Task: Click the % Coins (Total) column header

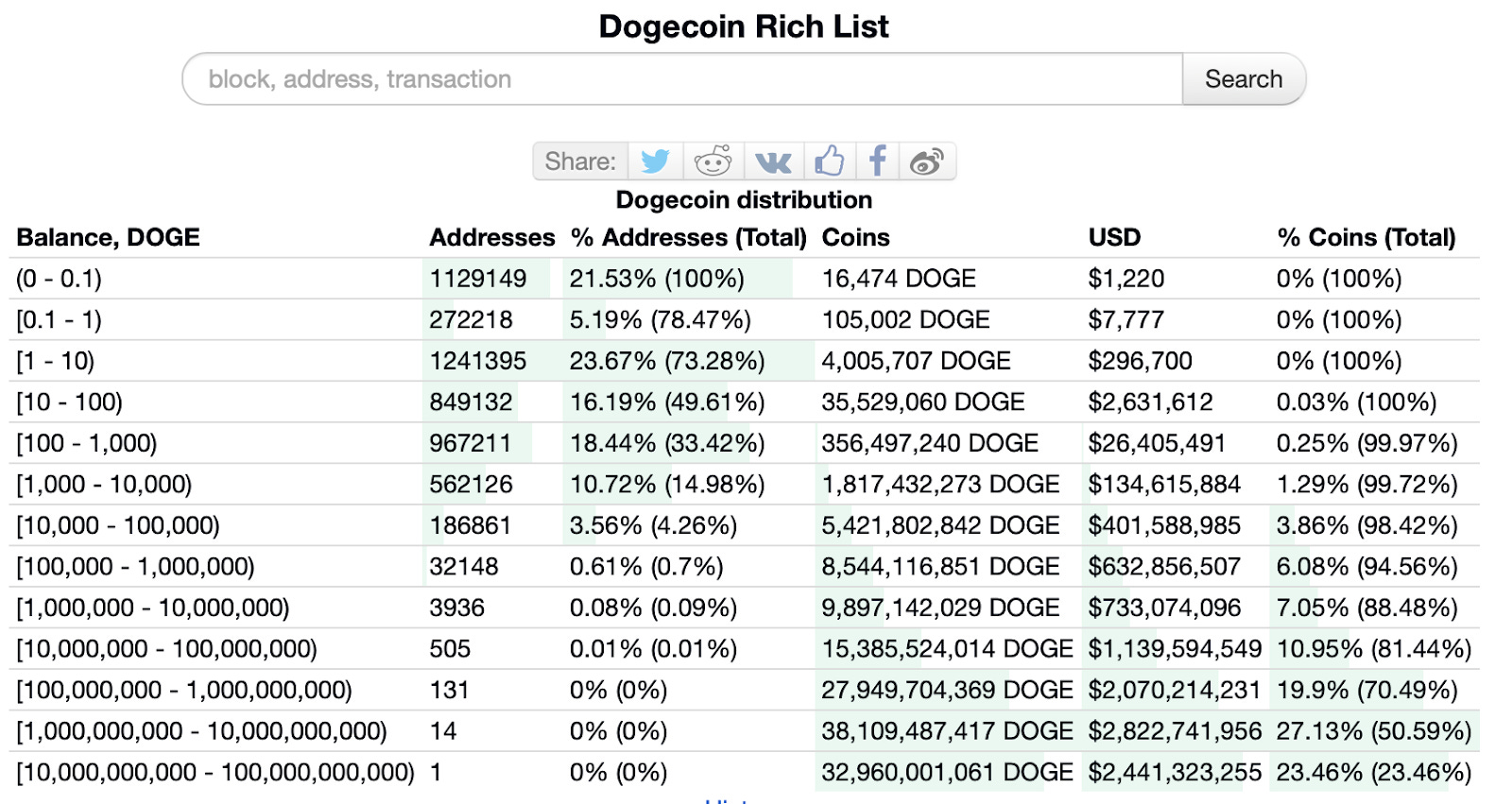Action: 1366,237
